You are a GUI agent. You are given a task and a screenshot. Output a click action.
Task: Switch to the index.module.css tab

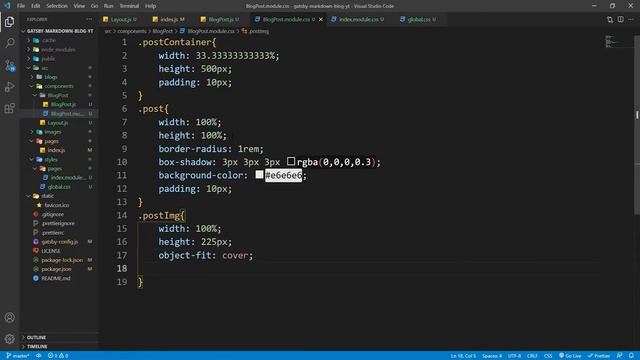click(x=358, y=19)
